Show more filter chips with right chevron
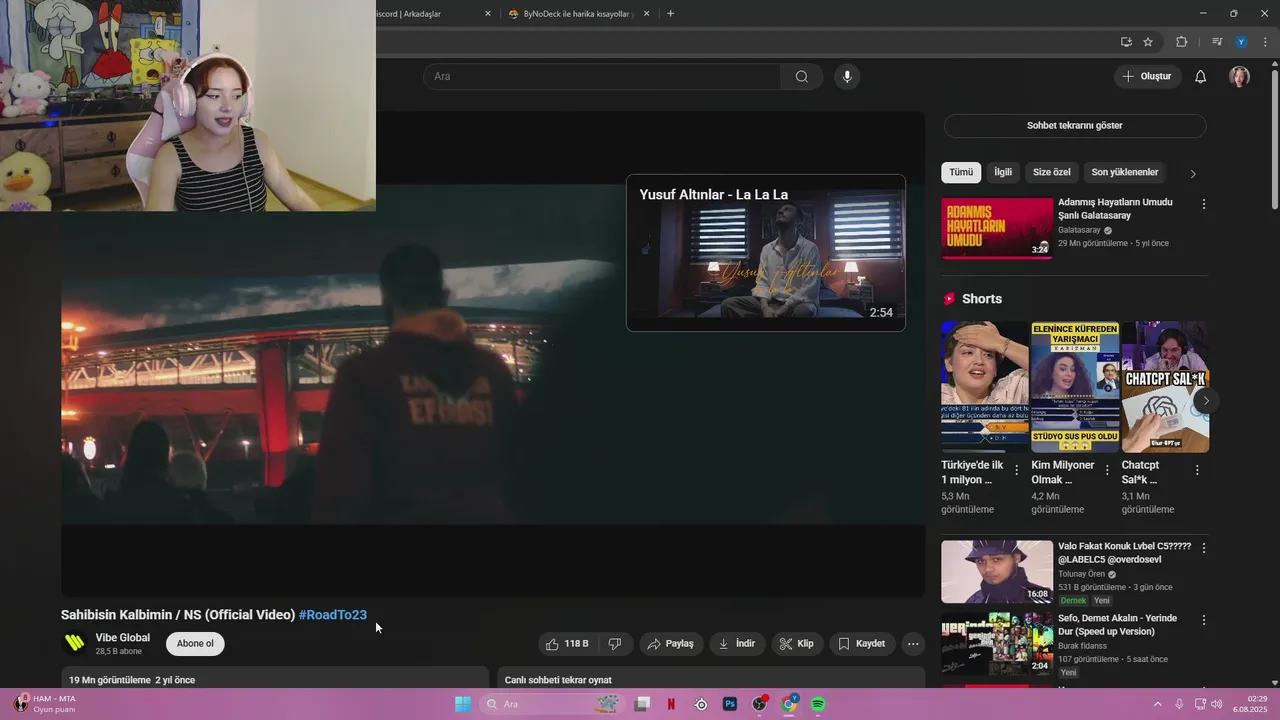This screenshot has width=1280, height=720. tap(1193, 173)
